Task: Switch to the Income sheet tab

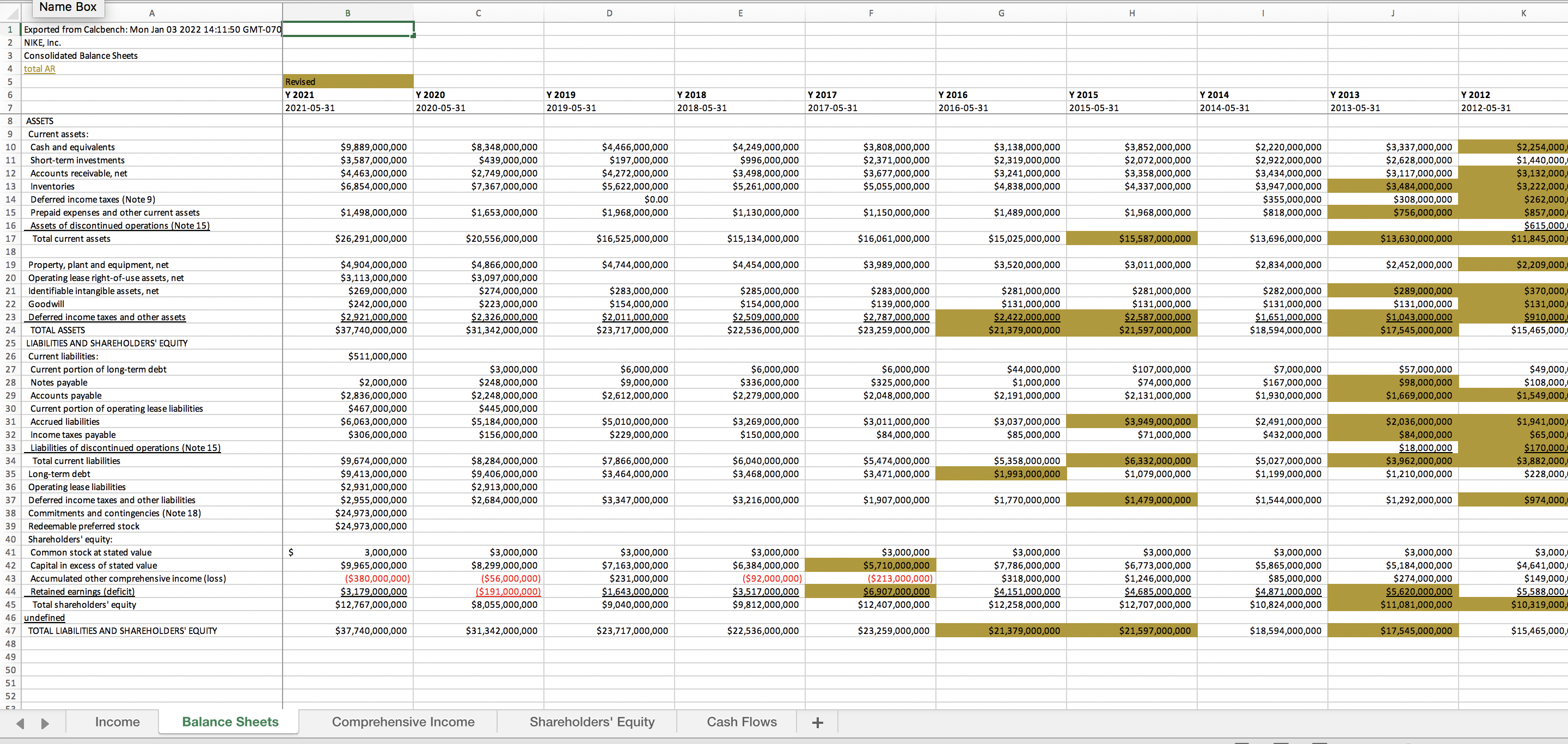Action: click(117, 722)
